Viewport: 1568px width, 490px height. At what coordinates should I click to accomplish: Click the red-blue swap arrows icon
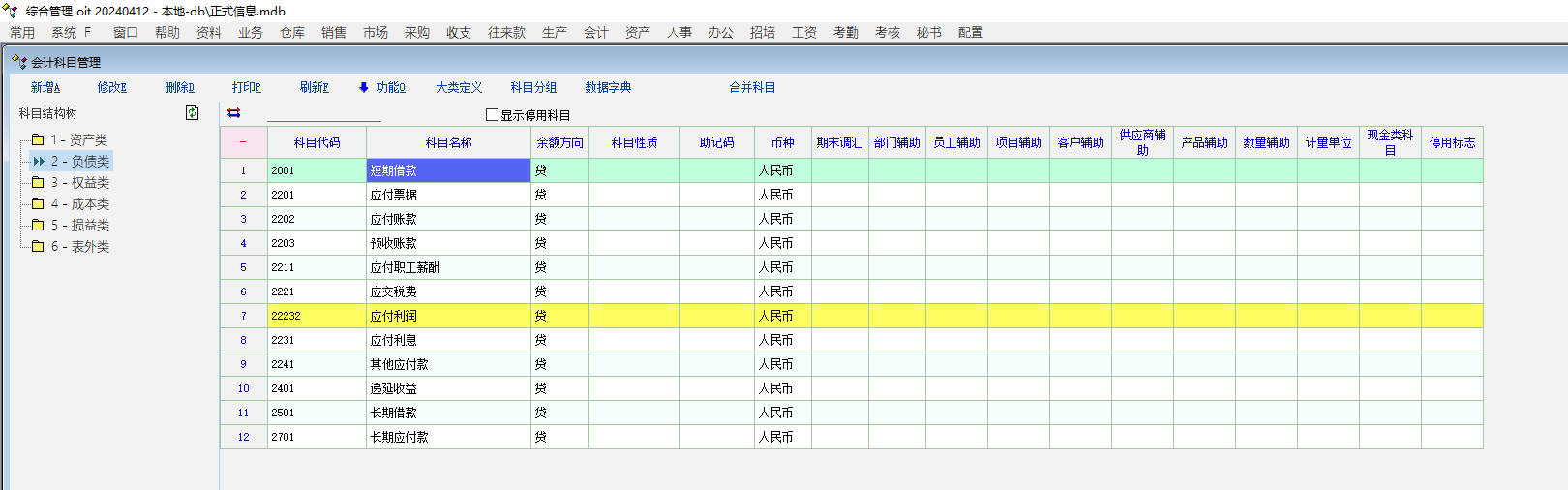[233, 113]
